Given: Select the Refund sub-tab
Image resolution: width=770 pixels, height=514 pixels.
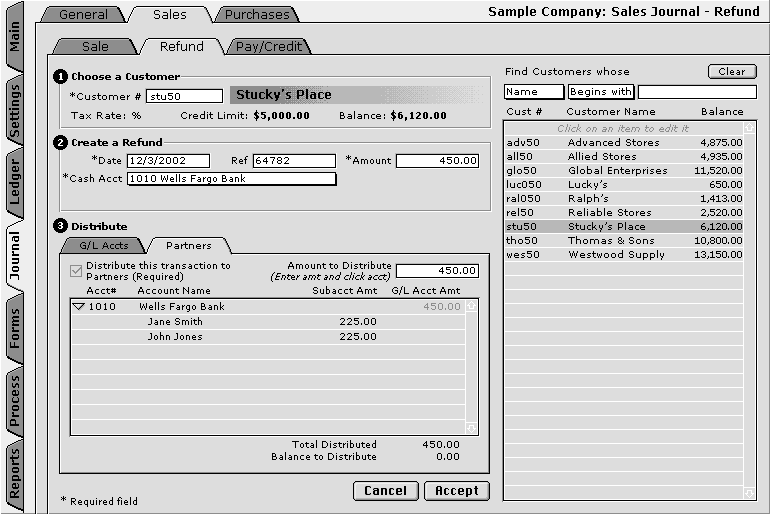Looking at the screenshot, I should coord(181,46).
